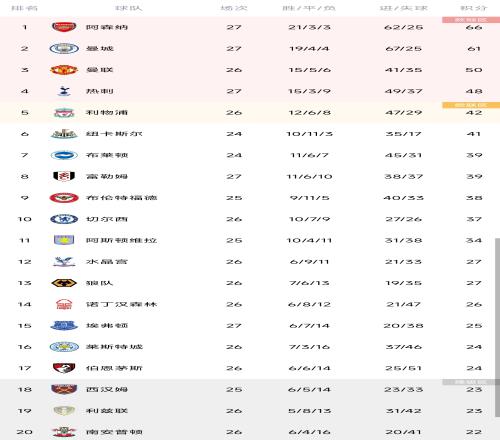Select the West Ham claret badge
The width and height of the screenshot is (500, 440).
(x=64, y=389)
